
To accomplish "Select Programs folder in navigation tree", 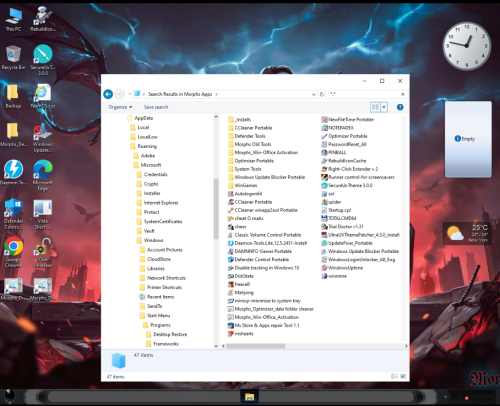I will (157, 325).
